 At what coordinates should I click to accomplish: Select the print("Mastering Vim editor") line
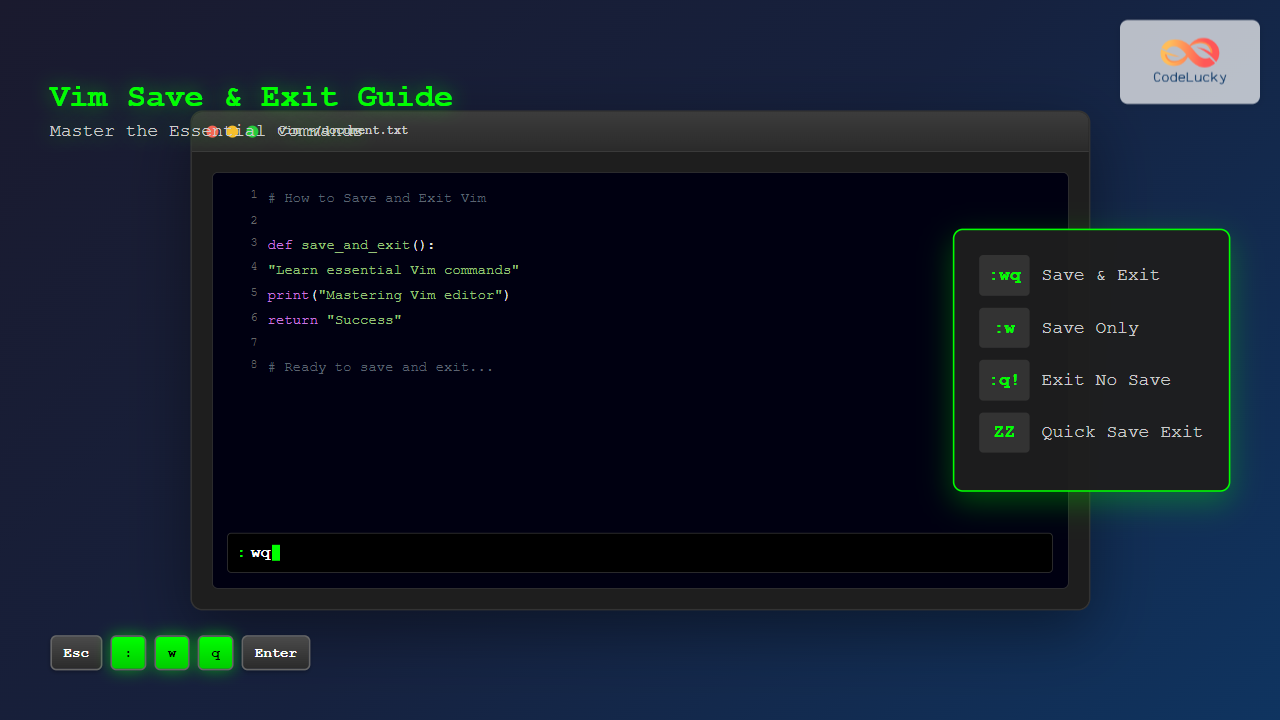[x=388, y=295]
